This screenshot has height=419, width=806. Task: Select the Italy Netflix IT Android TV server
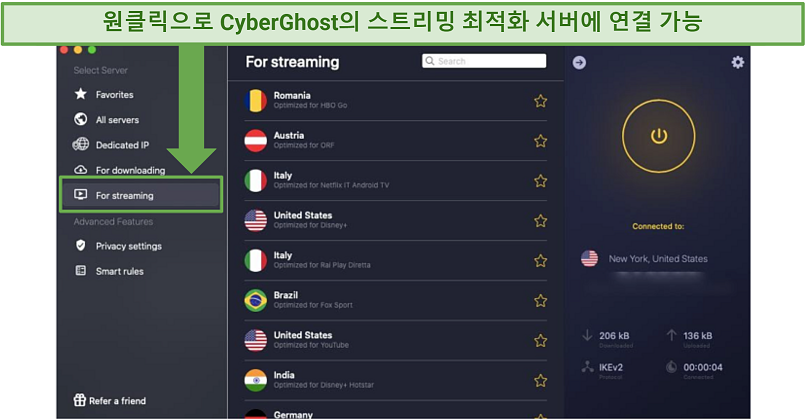pyautogui.click(x=395, y=180)
